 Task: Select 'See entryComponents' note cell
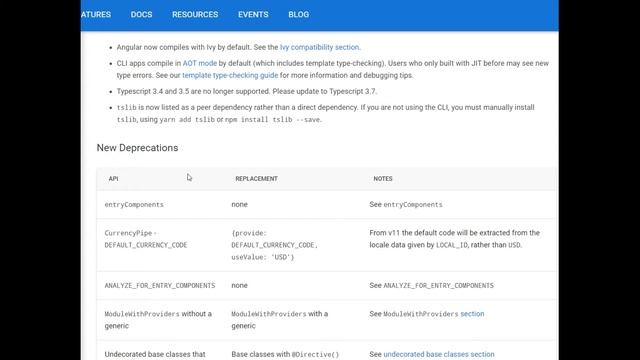point(406,204)
